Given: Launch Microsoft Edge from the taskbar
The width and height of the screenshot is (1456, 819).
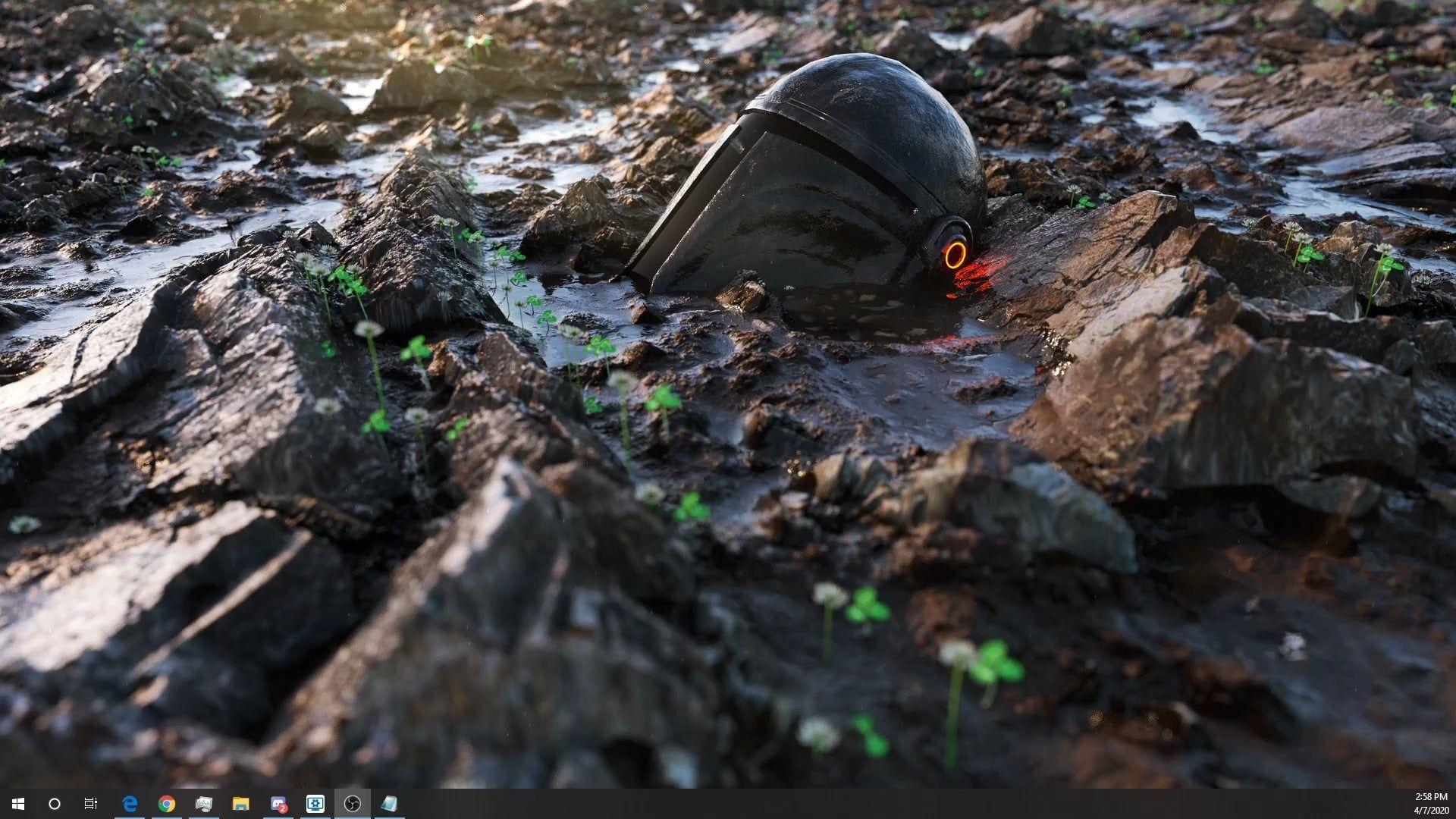Looking at the screenshot, I should (x=130, y=804).
